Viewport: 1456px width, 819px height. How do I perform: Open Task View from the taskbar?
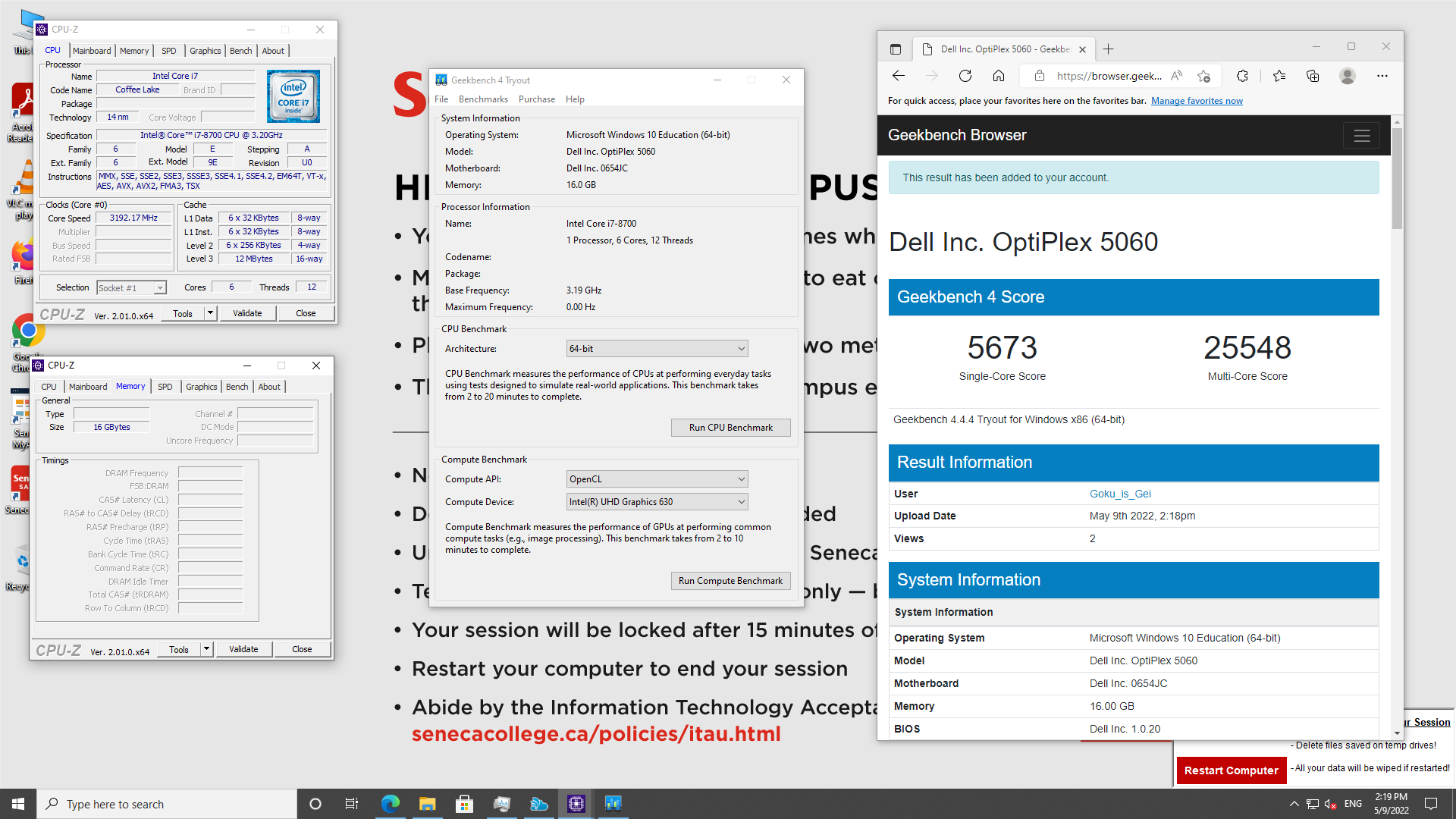coord(352,804)
